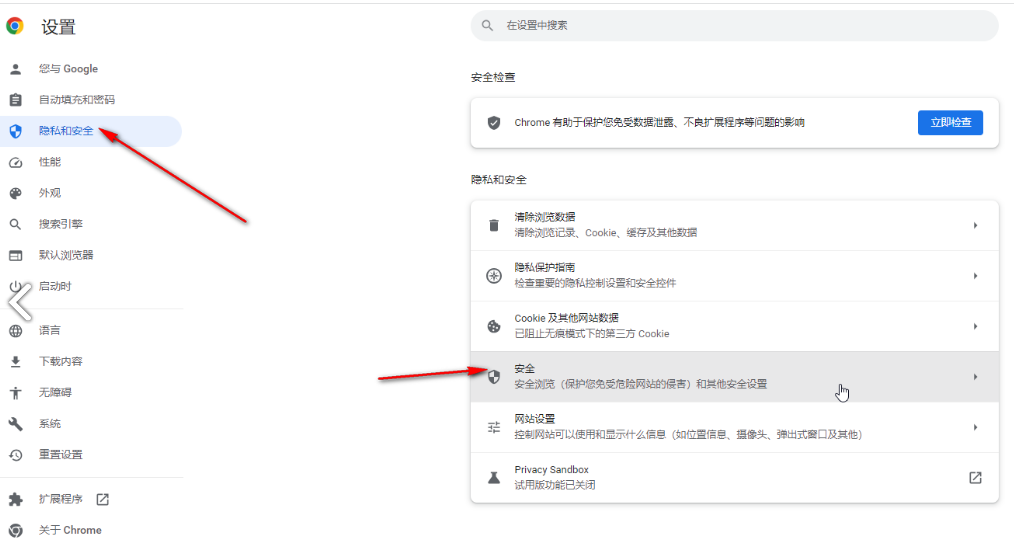Click the 立即检查 button
1014x547 pixels.
(x=950, y=123)
